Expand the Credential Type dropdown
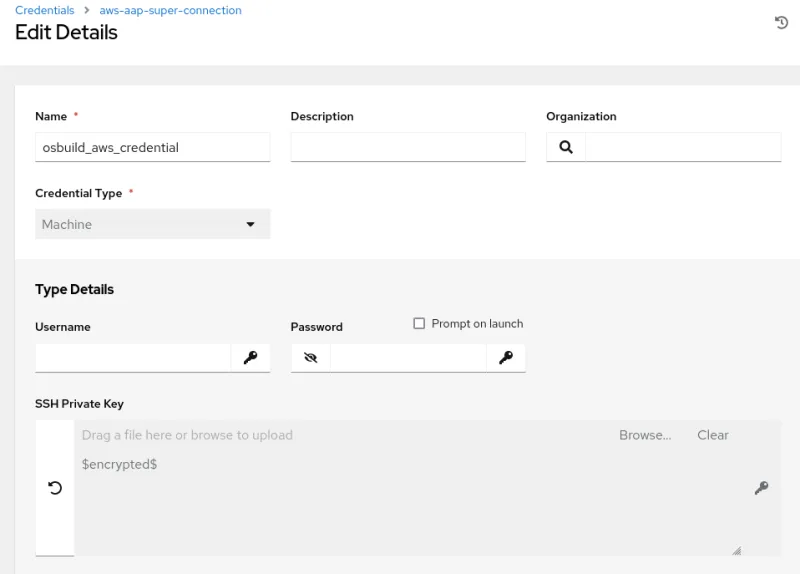 pyautogui.click(x=152, y=224)
